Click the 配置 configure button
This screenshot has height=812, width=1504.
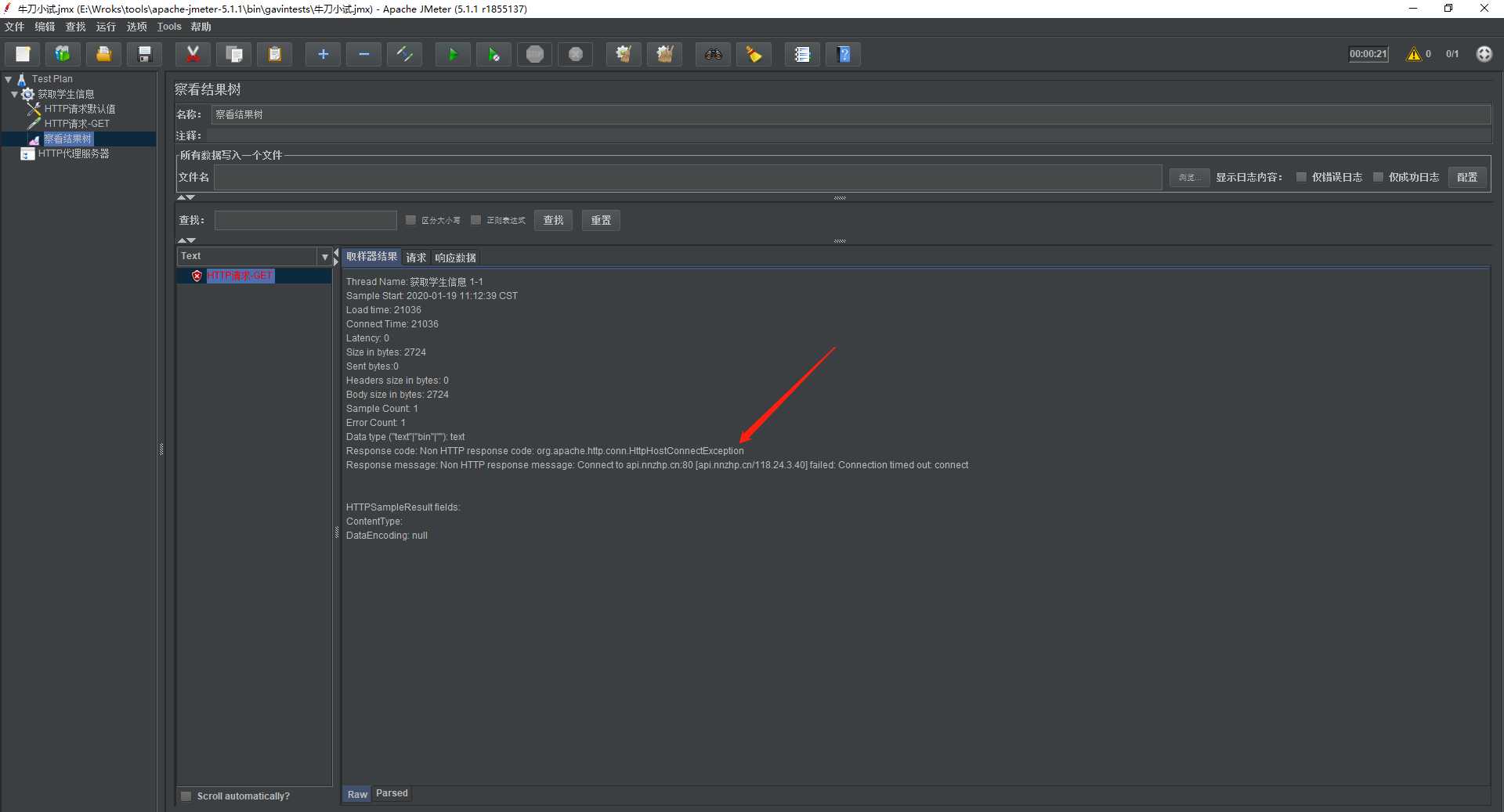point(1467,178)
